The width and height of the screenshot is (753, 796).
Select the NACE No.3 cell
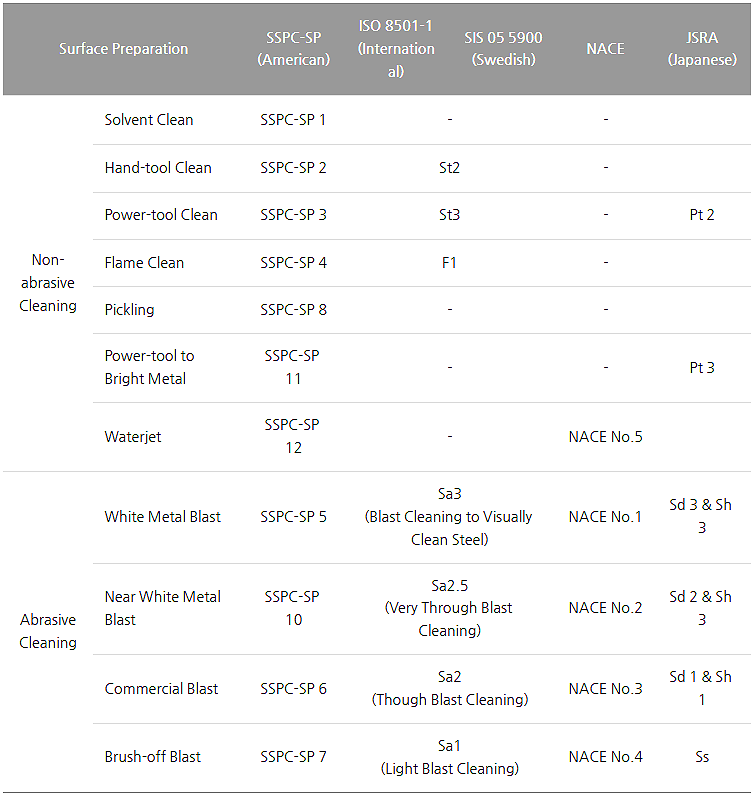605,689
